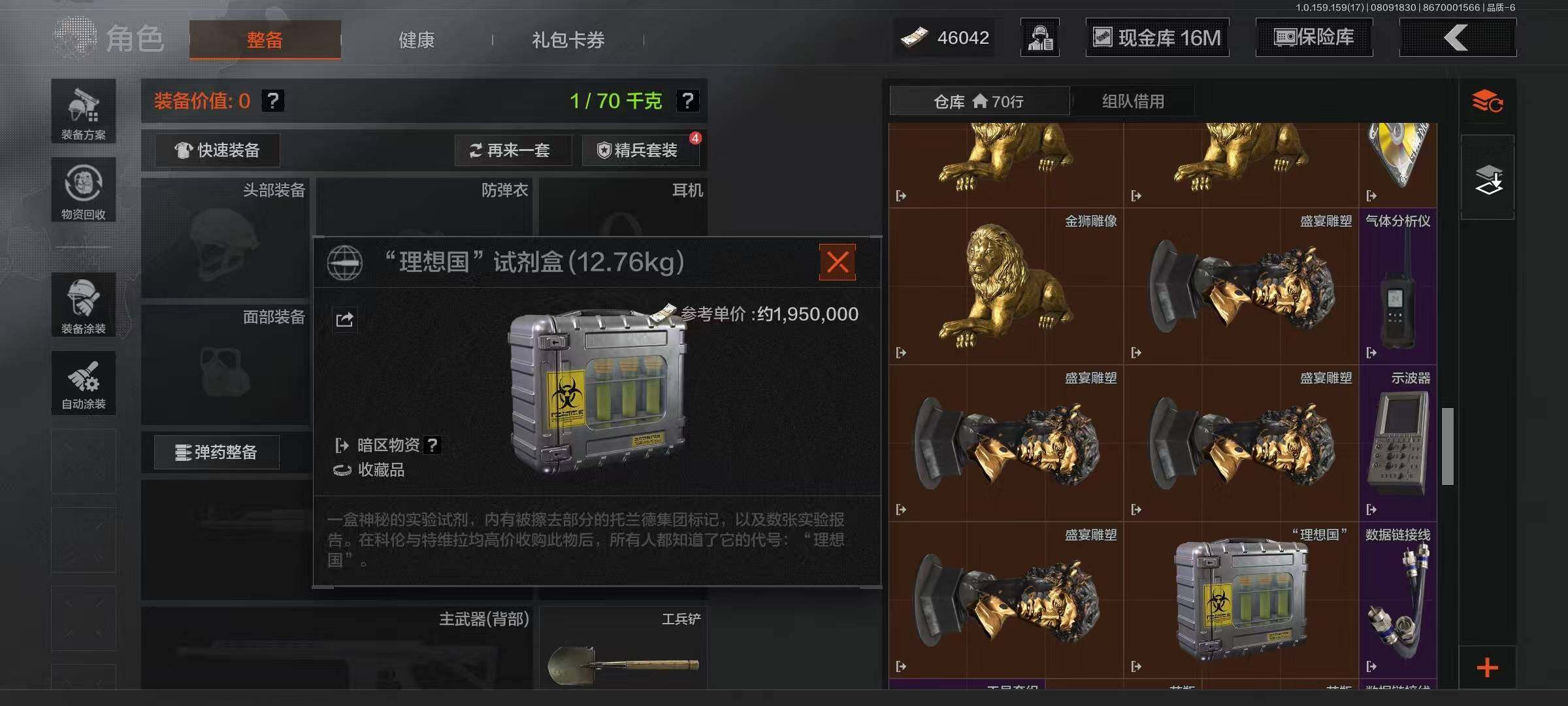1568x706 pixels.
Task: Switch to the 礼包卡券 tab
Action: (x=568, y=41)
